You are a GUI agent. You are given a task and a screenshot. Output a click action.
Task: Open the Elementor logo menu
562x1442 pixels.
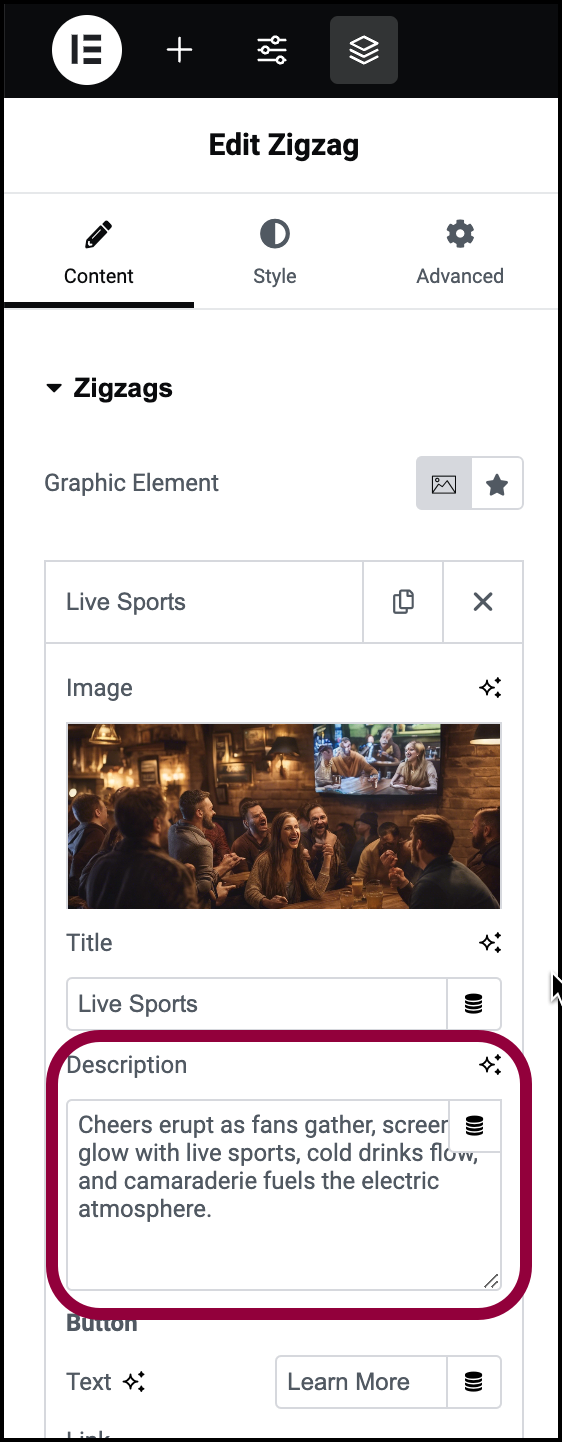(87, 50)
